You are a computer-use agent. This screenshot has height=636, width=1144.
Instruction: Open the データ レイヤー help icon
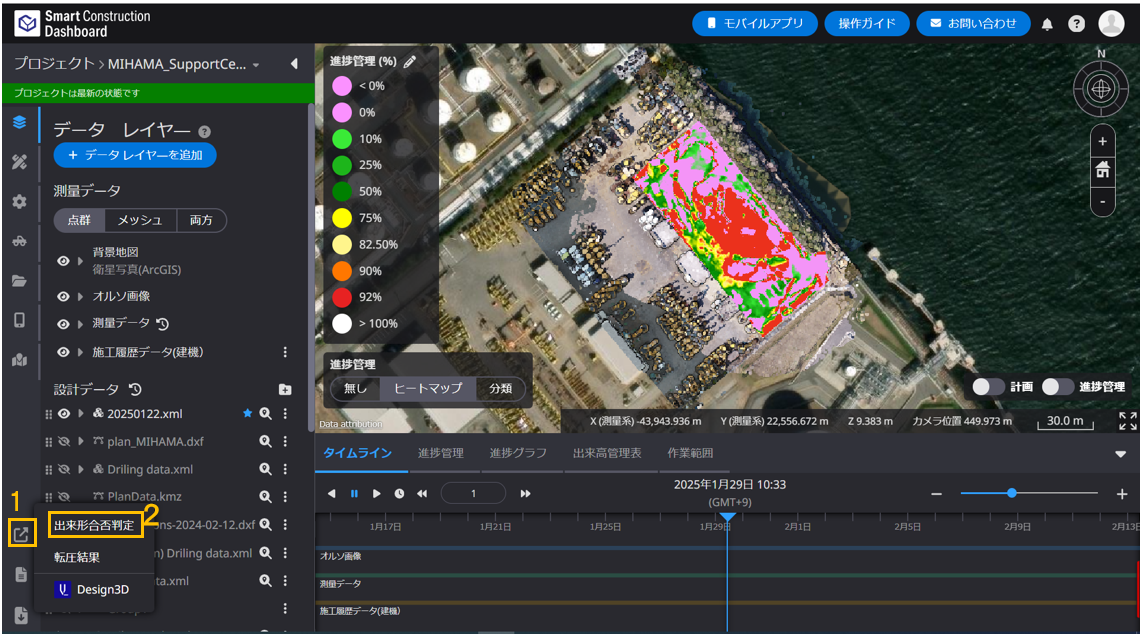tap(205, 132)
